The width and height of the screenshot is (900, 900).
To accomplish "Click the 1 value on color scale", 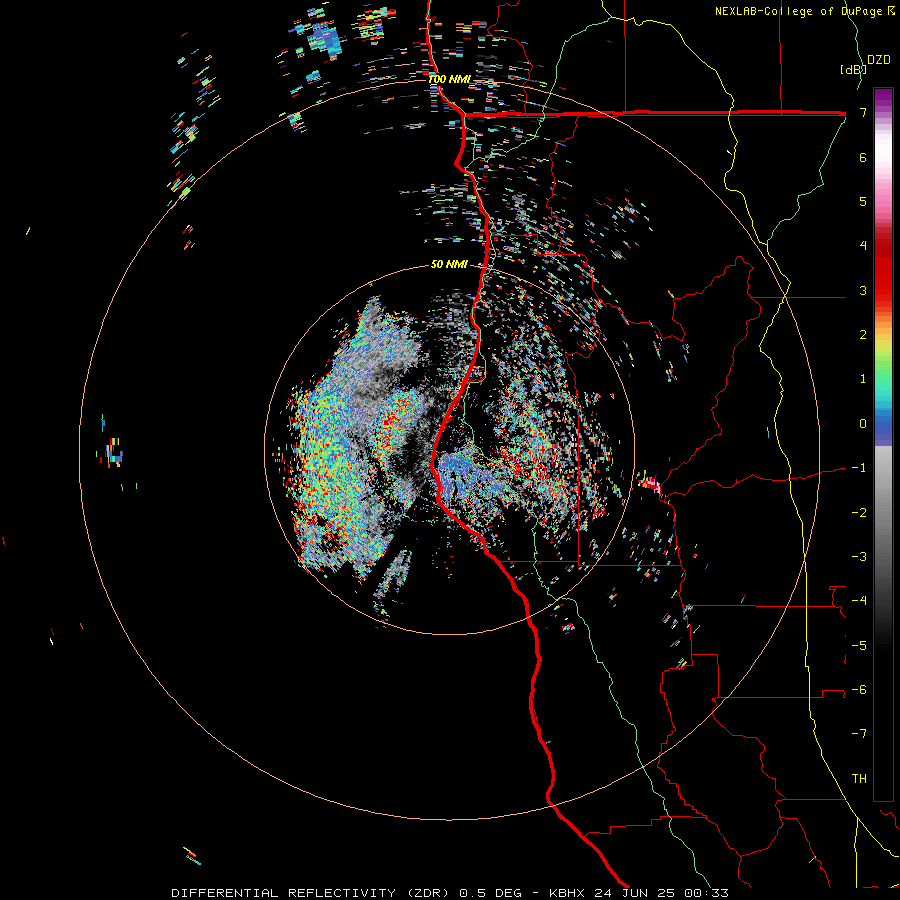I will coord(863,379).
